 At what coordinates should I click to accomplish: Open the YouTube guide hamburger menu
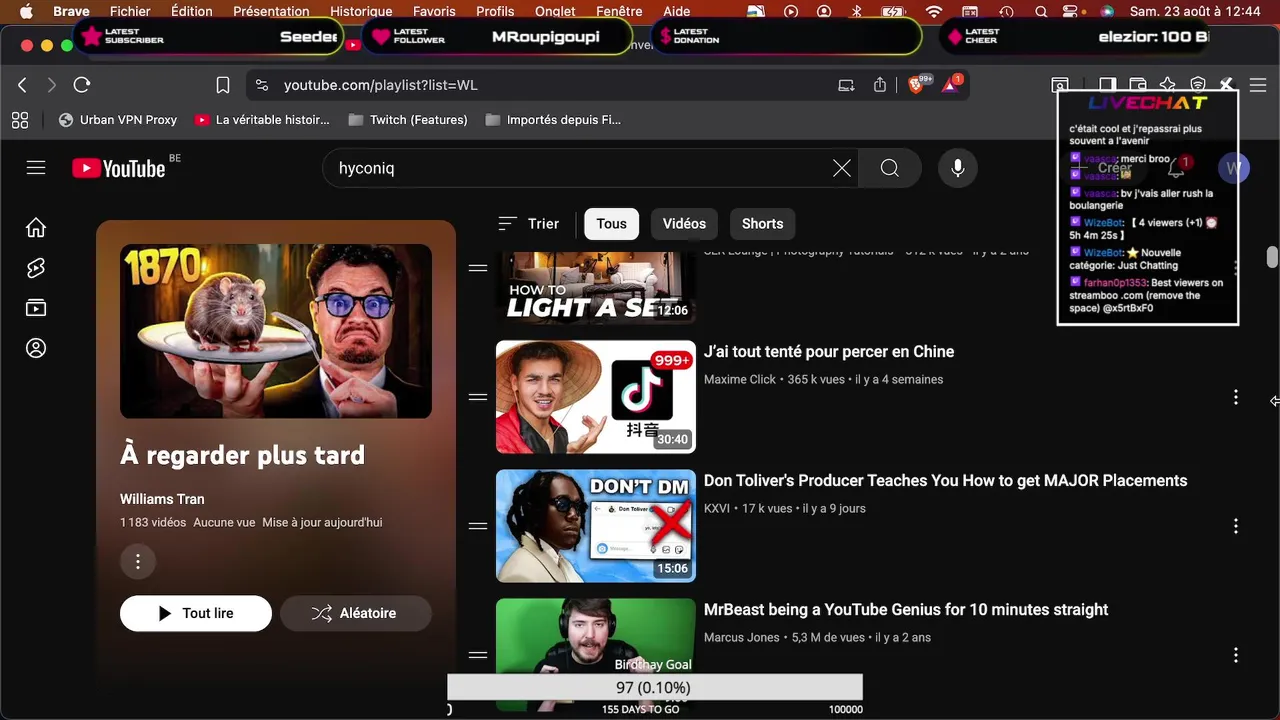(36, 168)
